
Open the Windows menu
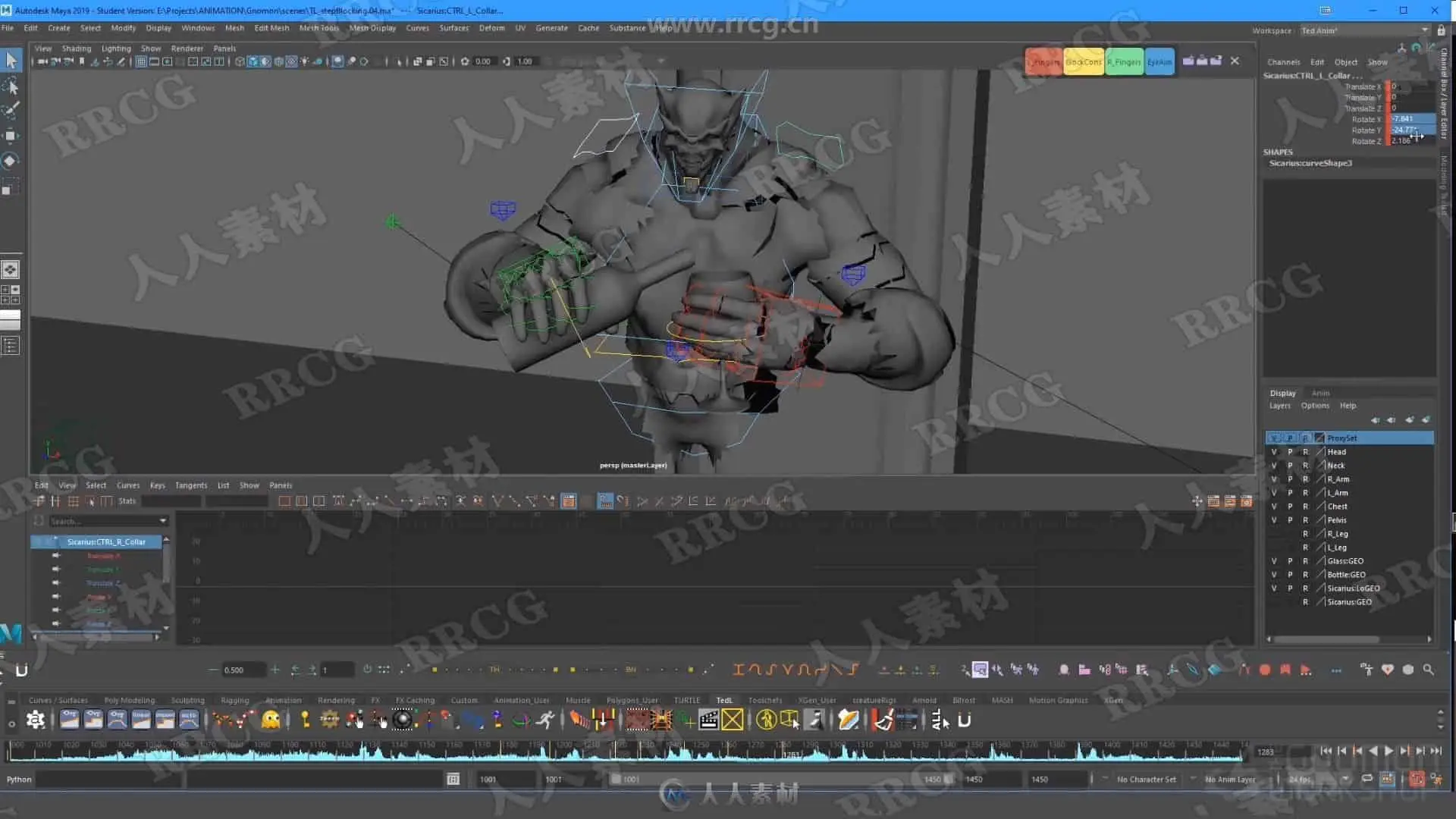198,28
